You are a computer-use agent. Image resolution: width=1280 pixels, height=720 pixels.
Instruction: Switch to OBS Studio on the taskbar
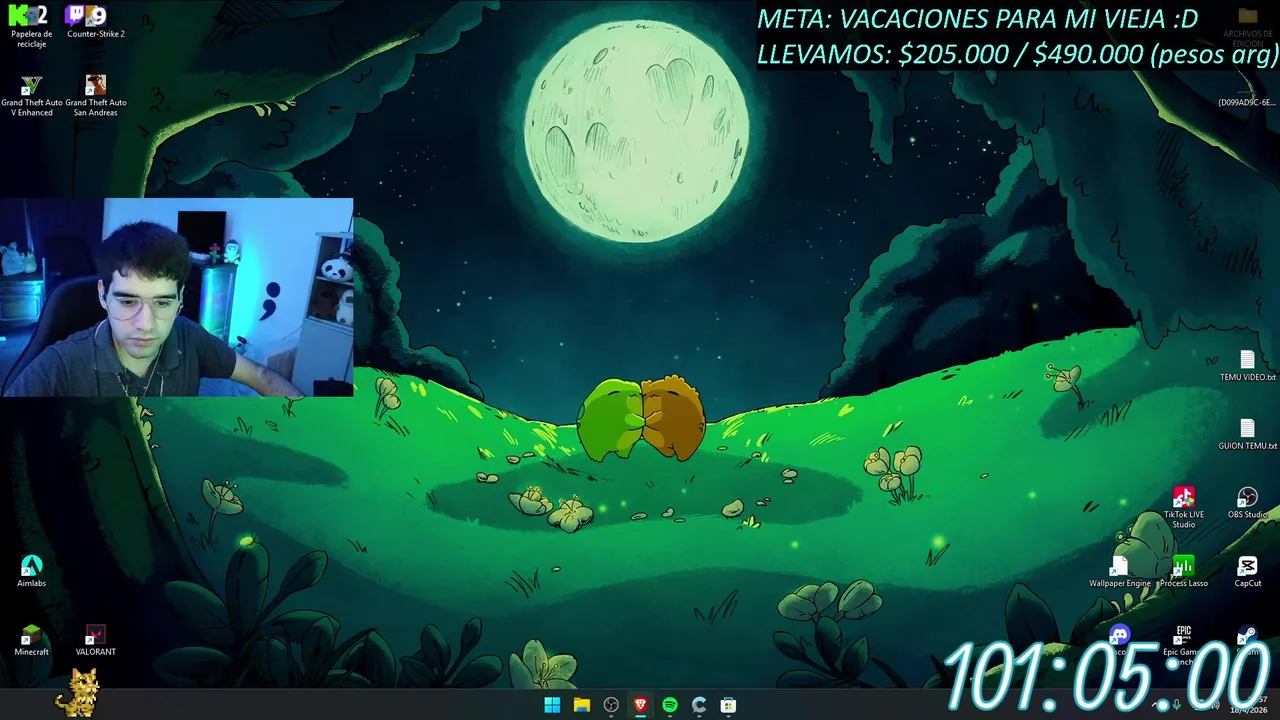coord(611,705)
